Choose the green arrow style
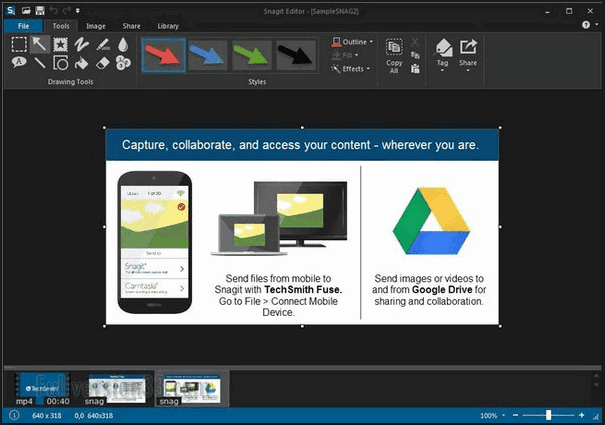 click(x=252, y=55)
